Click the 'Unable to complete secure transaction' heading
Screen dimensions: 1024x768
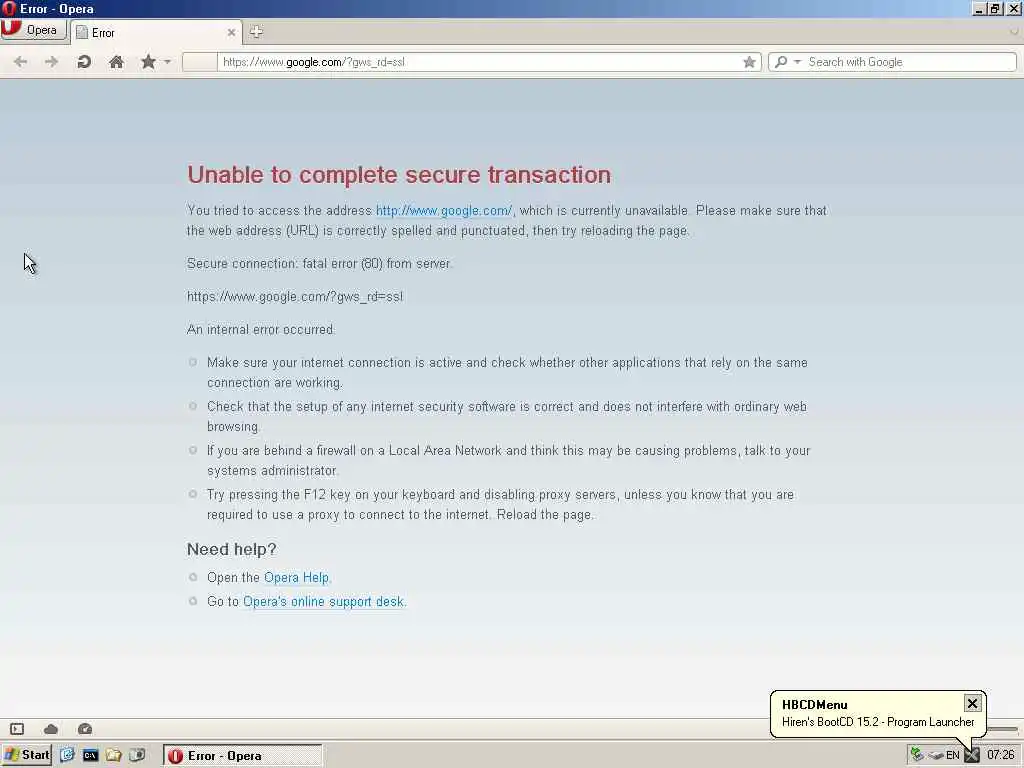399,175
